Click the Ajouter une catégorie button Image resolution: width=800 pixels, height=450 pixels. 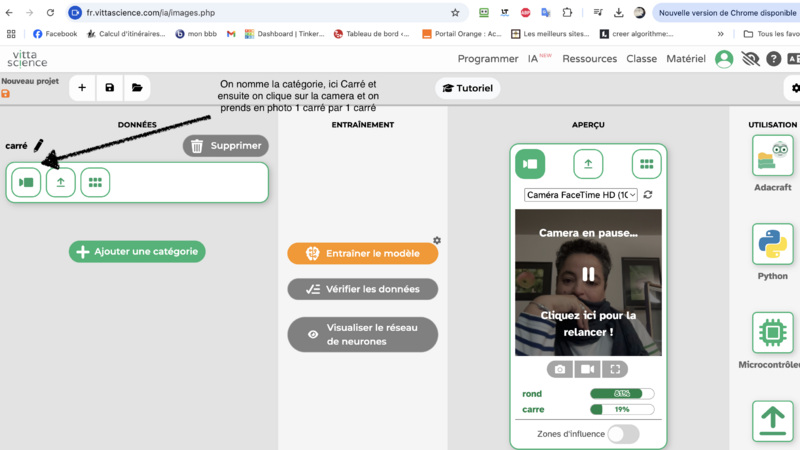coord(137,252)
